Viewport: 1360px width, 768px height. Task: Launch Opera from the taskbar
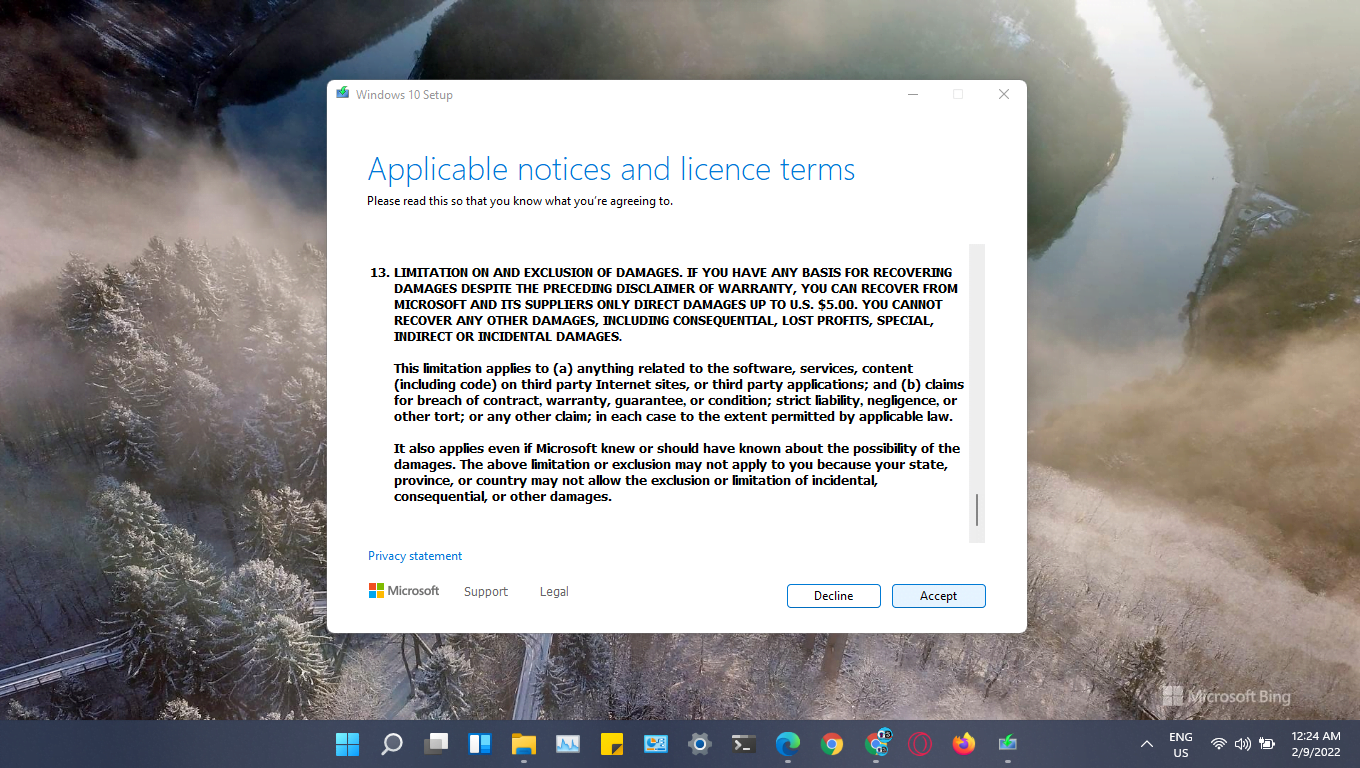click(x=920, y=744)
